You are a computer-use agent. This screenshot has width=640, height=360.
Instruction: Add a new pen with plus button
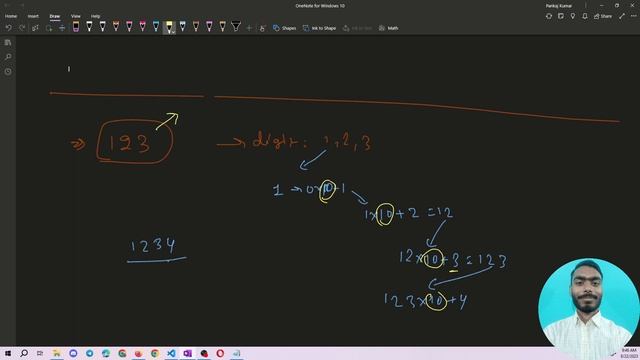pos(249,28)
